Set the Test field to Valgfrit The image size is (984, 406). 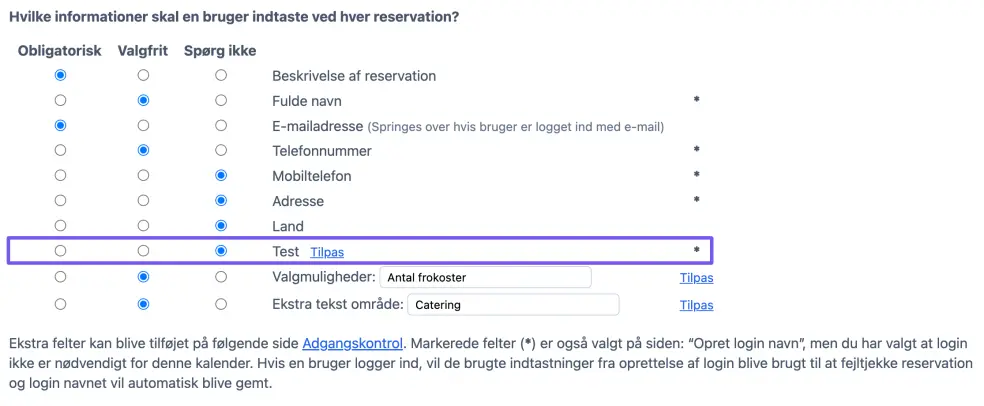point(143,251)
